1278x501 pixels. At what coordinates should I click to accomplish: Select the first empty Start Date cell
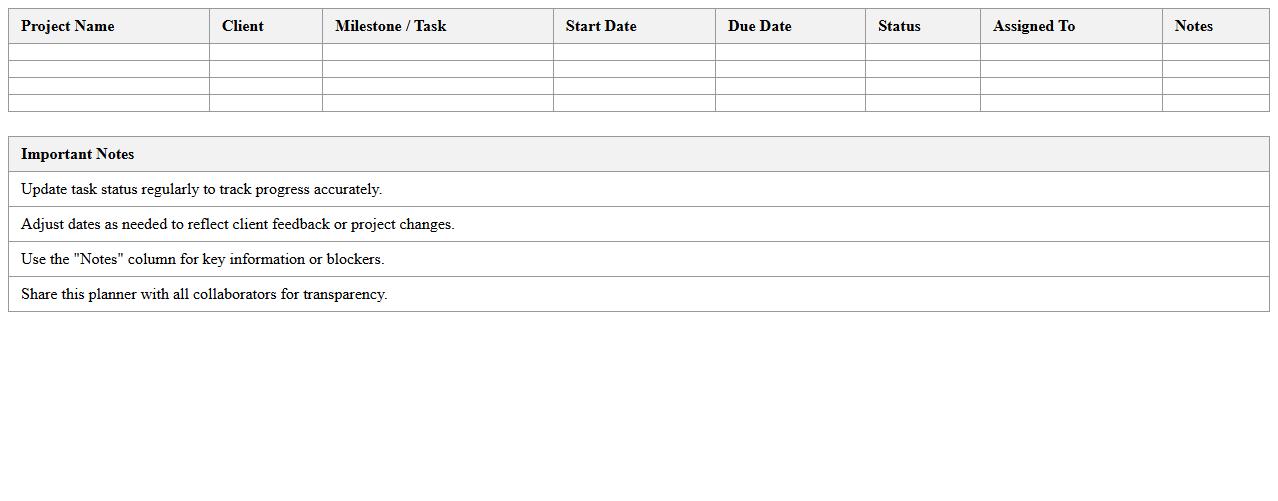coord(635,52)
